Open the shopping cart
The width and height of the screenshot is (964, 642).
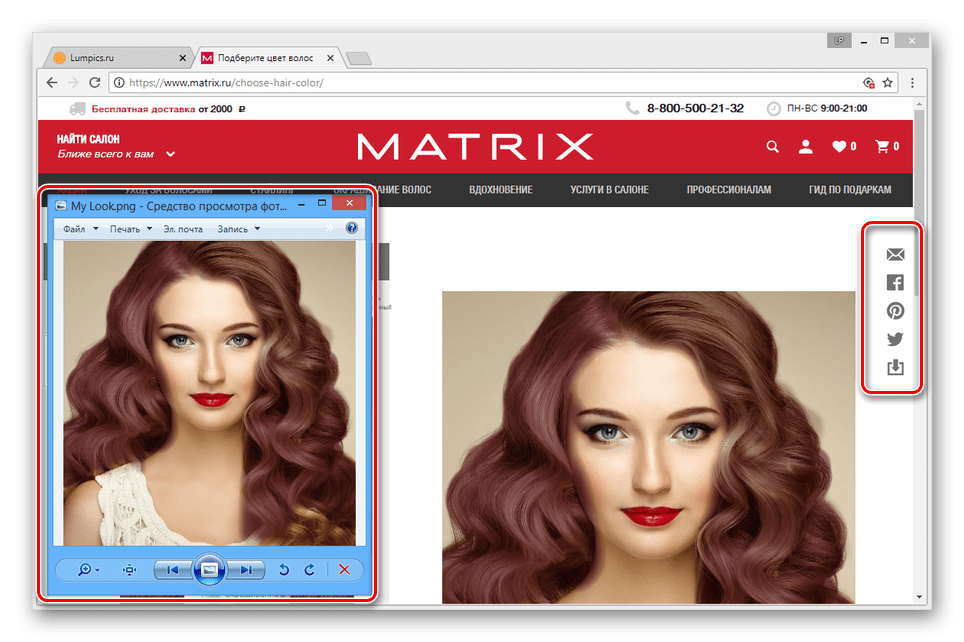(886, 147)
